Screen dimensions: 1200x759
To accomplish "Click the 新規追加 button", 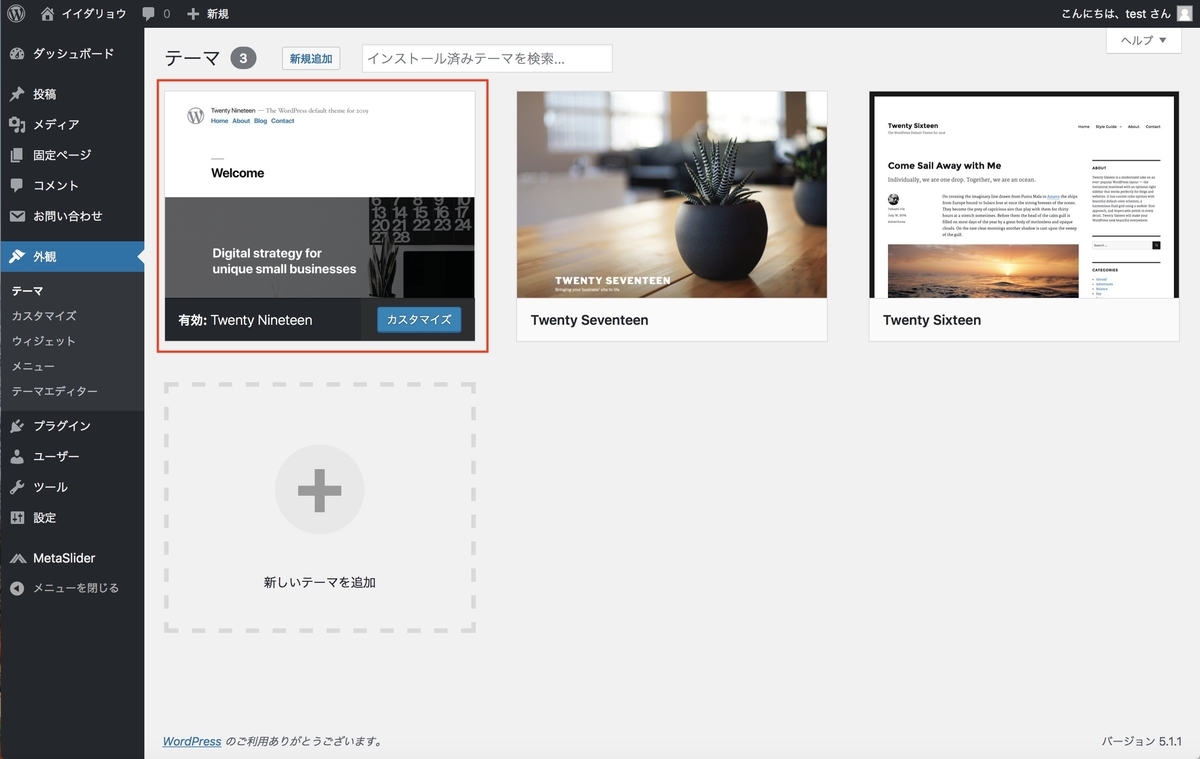I will point(311,59).
